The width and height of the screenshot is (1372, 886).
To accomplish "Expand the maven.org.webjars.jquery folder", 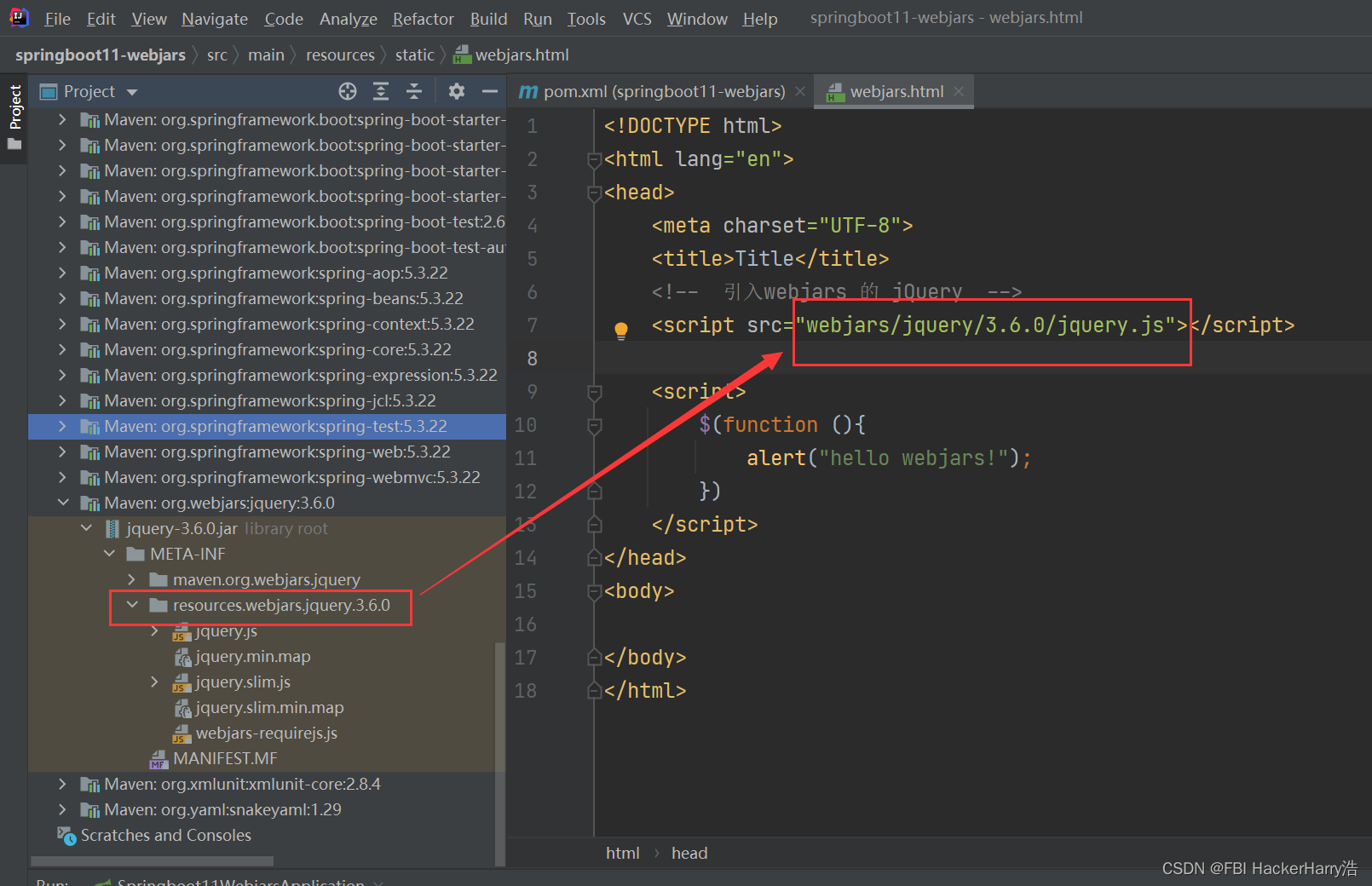I will click(x=132, y=580).
